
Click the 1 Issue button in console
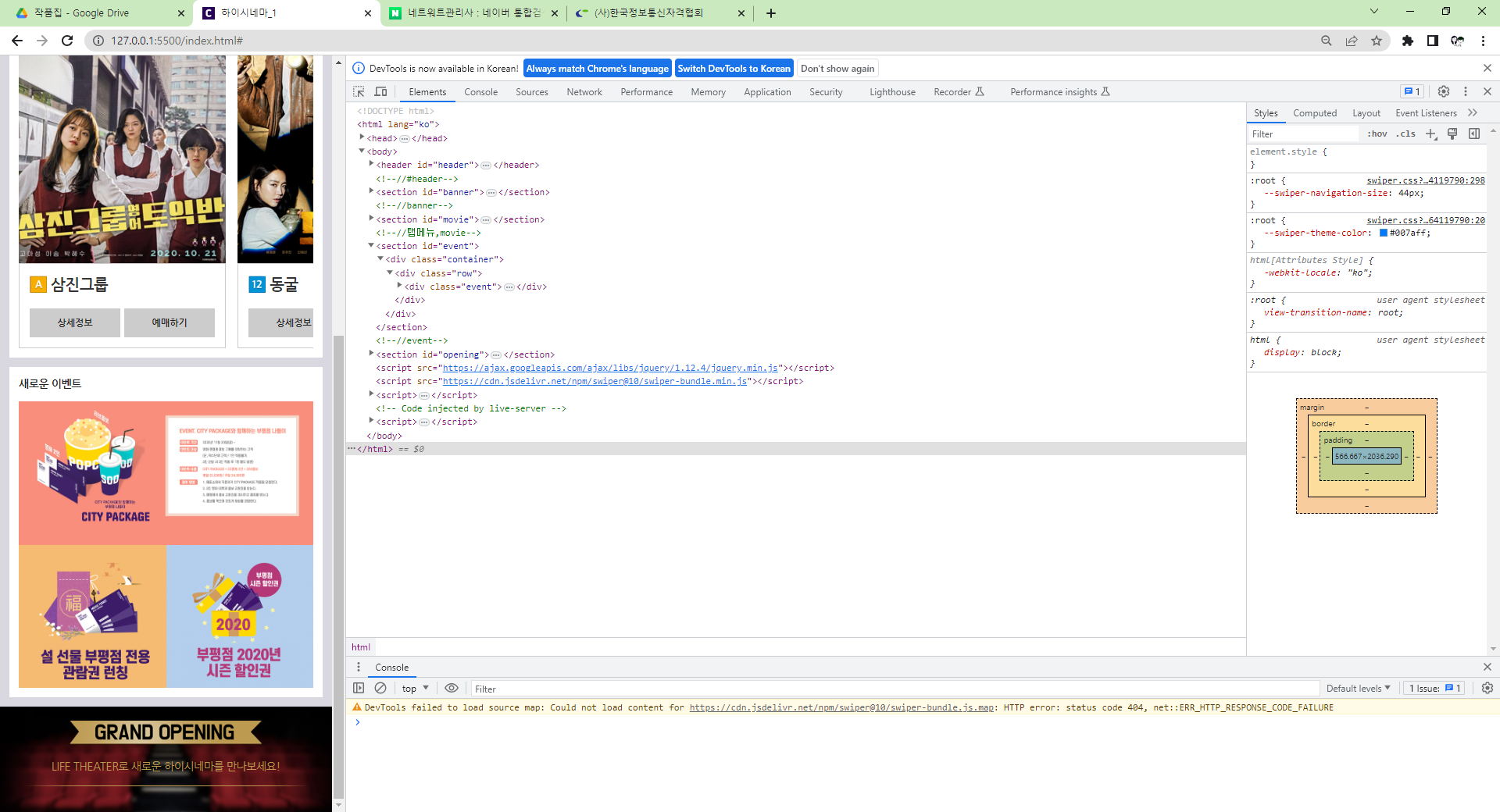coord(1435,688)
